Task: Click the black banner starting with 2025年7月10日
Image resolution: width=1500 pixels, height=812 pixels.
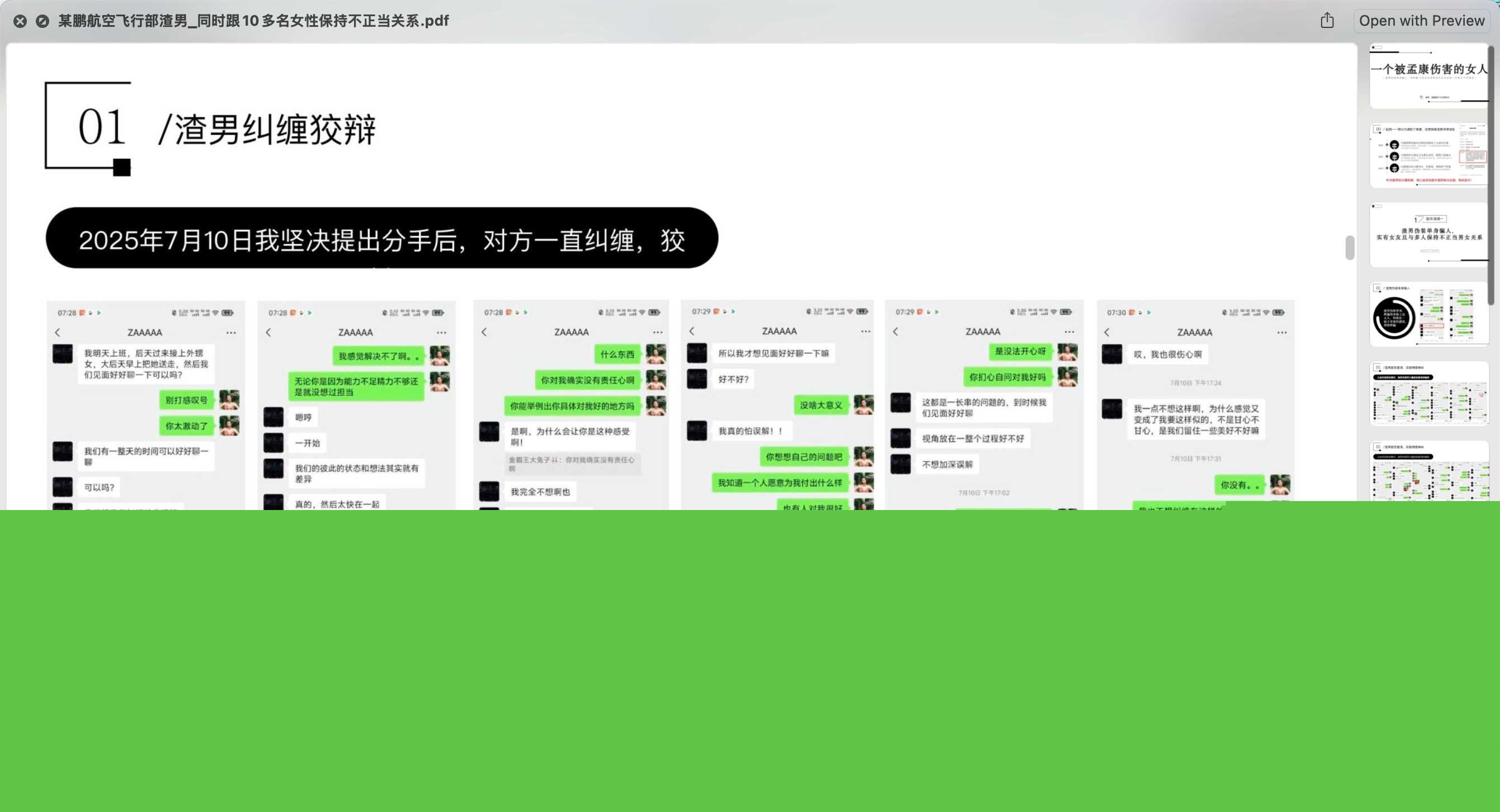Action: (381, 238)
